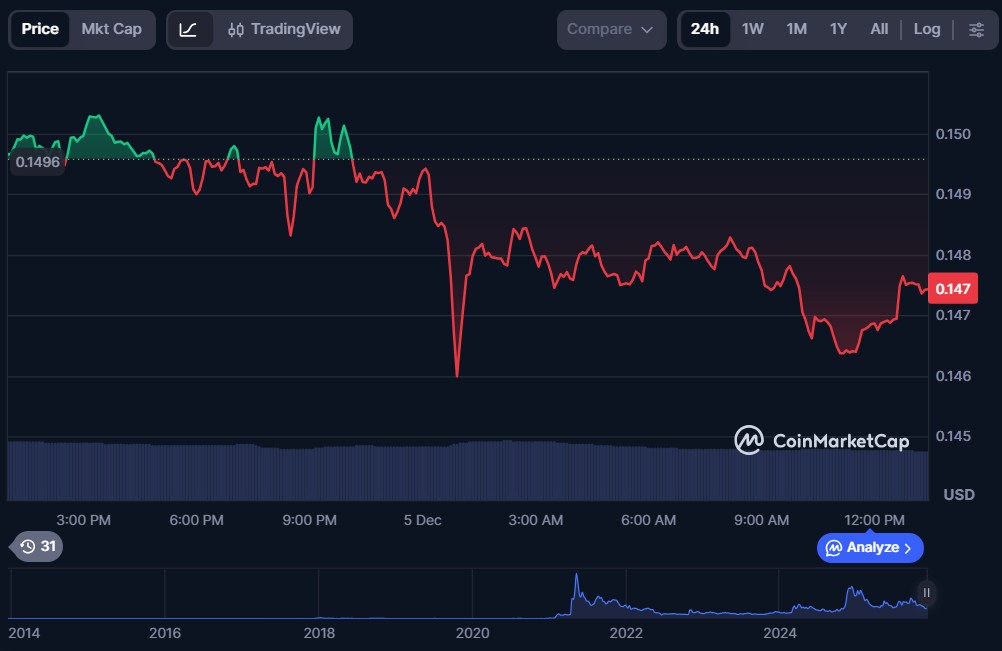This screenshot has height=651, width=1002.
Task: Switch chart to Mkt Cap view
Action: (x=112, y=29)
